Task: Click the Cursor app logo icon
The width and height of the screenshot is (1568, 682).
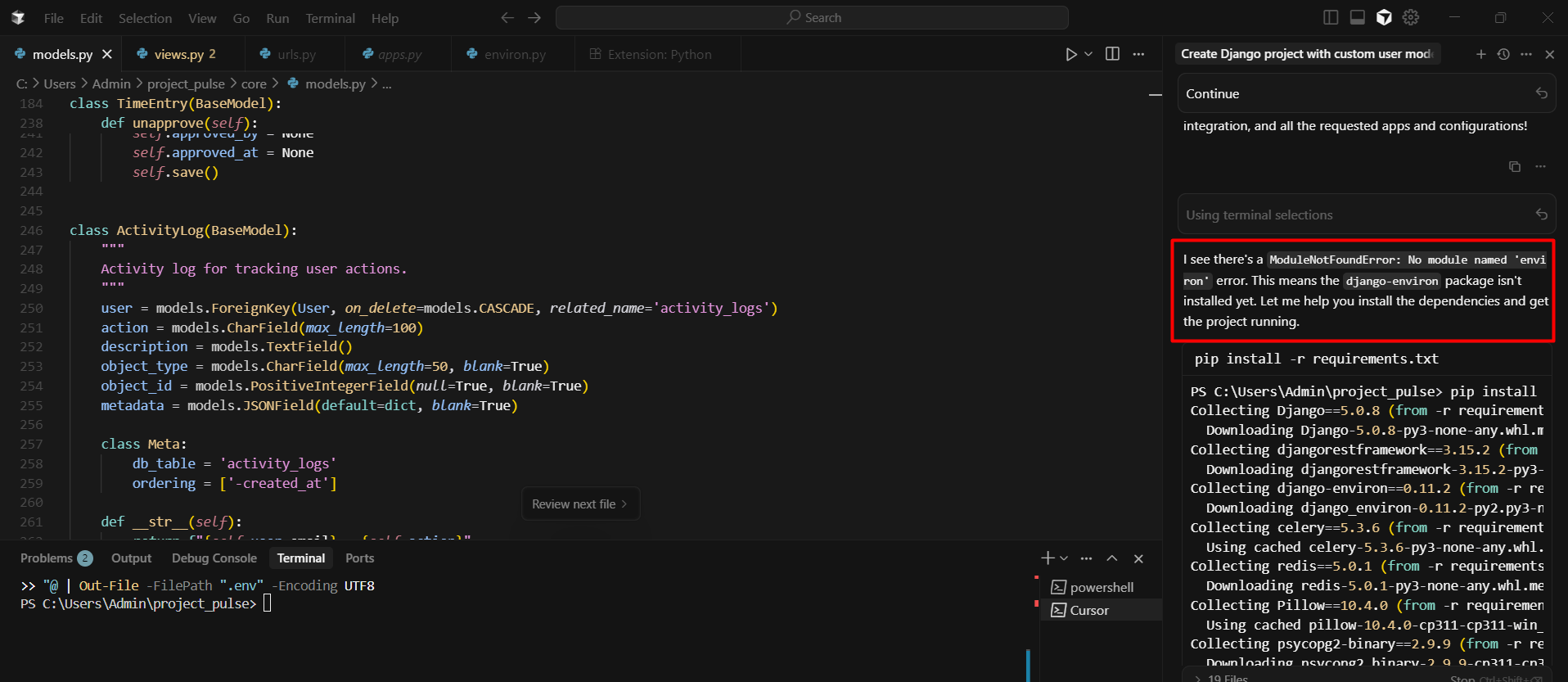Action: [18, 17]
